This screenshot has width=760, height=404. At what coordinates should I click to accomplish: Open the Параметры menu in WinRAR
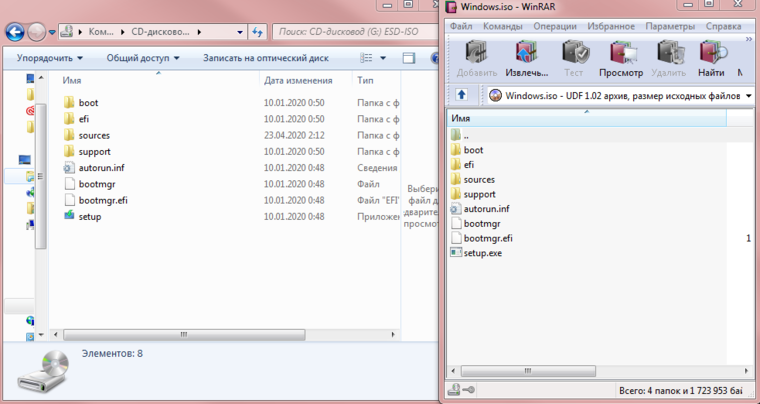(x=670, y=26)
